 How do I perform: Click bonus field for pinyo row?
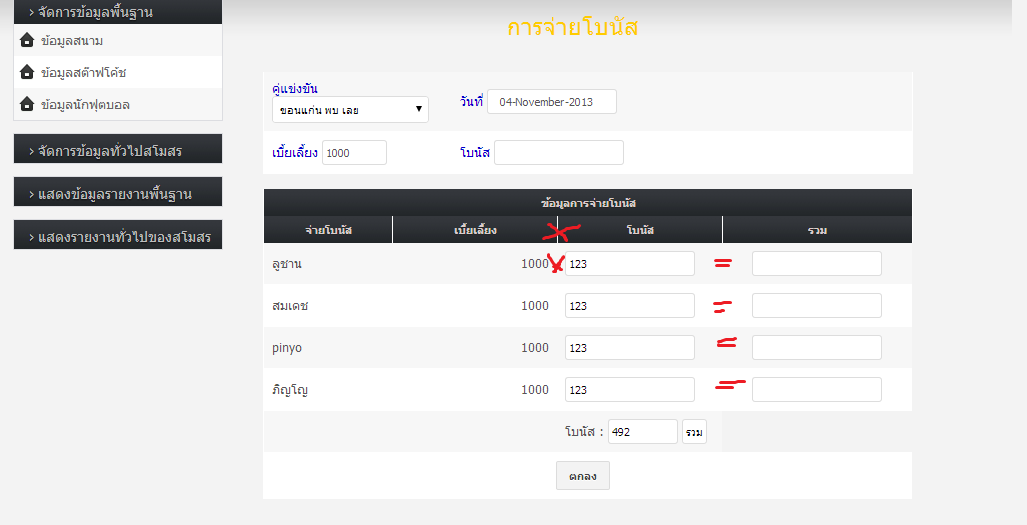[629, 348]
